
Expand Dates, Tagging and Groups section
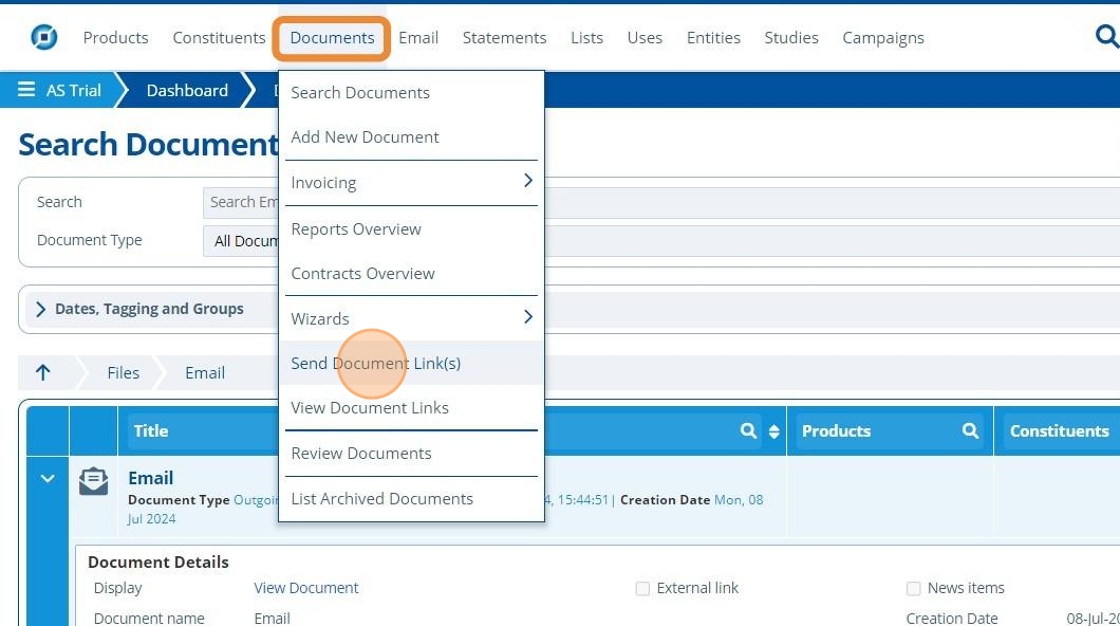click(x=41, y=309)
